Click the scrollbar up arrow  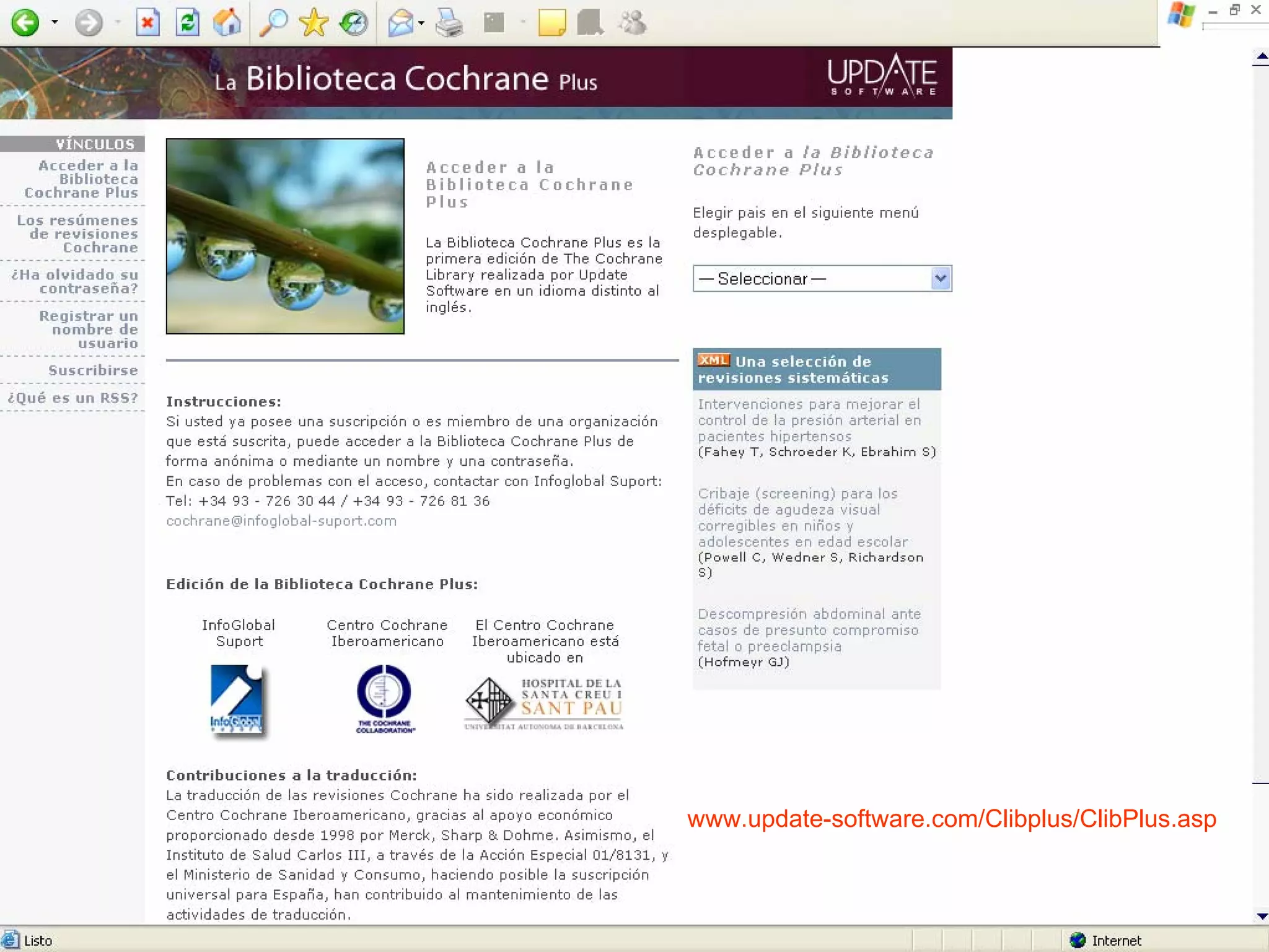tap(1261, 58)
